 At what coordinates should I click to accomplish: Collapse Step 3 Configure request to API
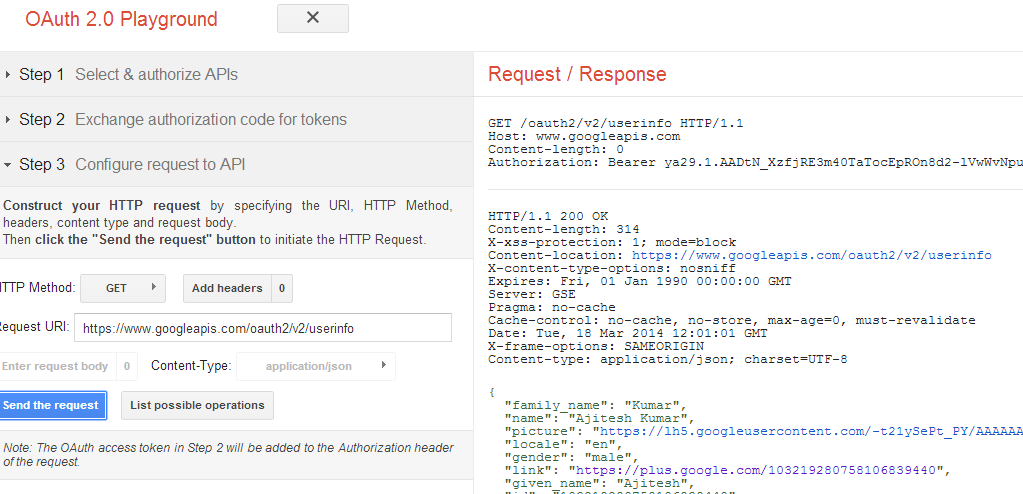pos(236,164)
